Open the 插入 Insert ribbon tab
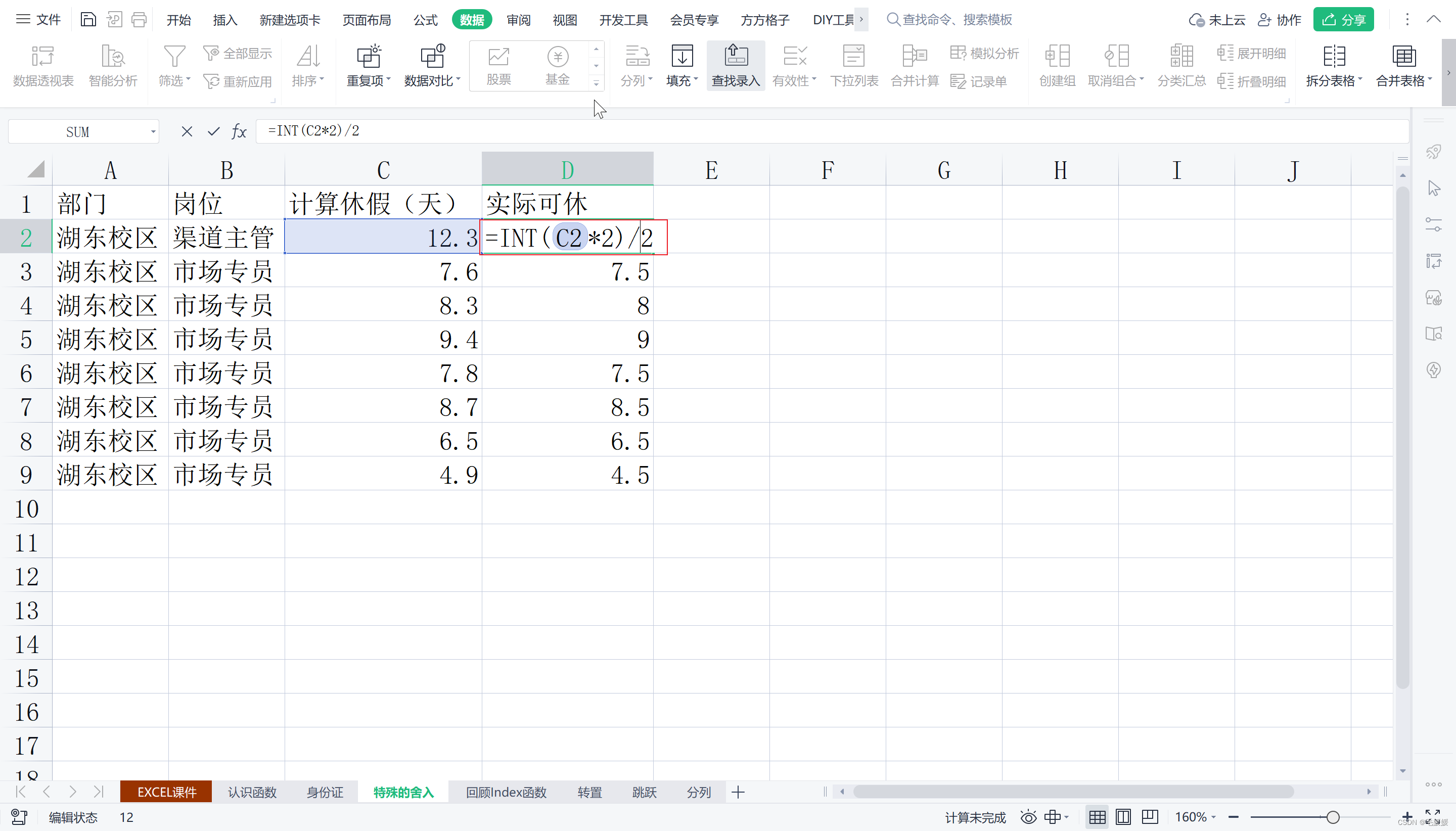The height and width of the screenshot is (831, 1456). click(x=225, y=20)
